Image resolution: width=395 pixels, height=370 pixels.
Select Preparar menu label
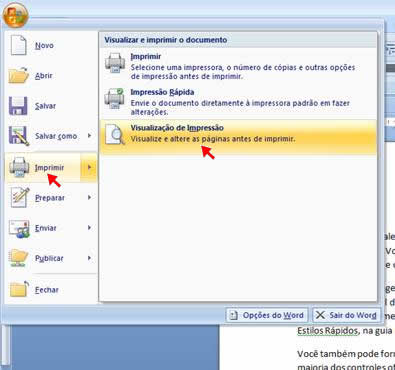[50, 198]
